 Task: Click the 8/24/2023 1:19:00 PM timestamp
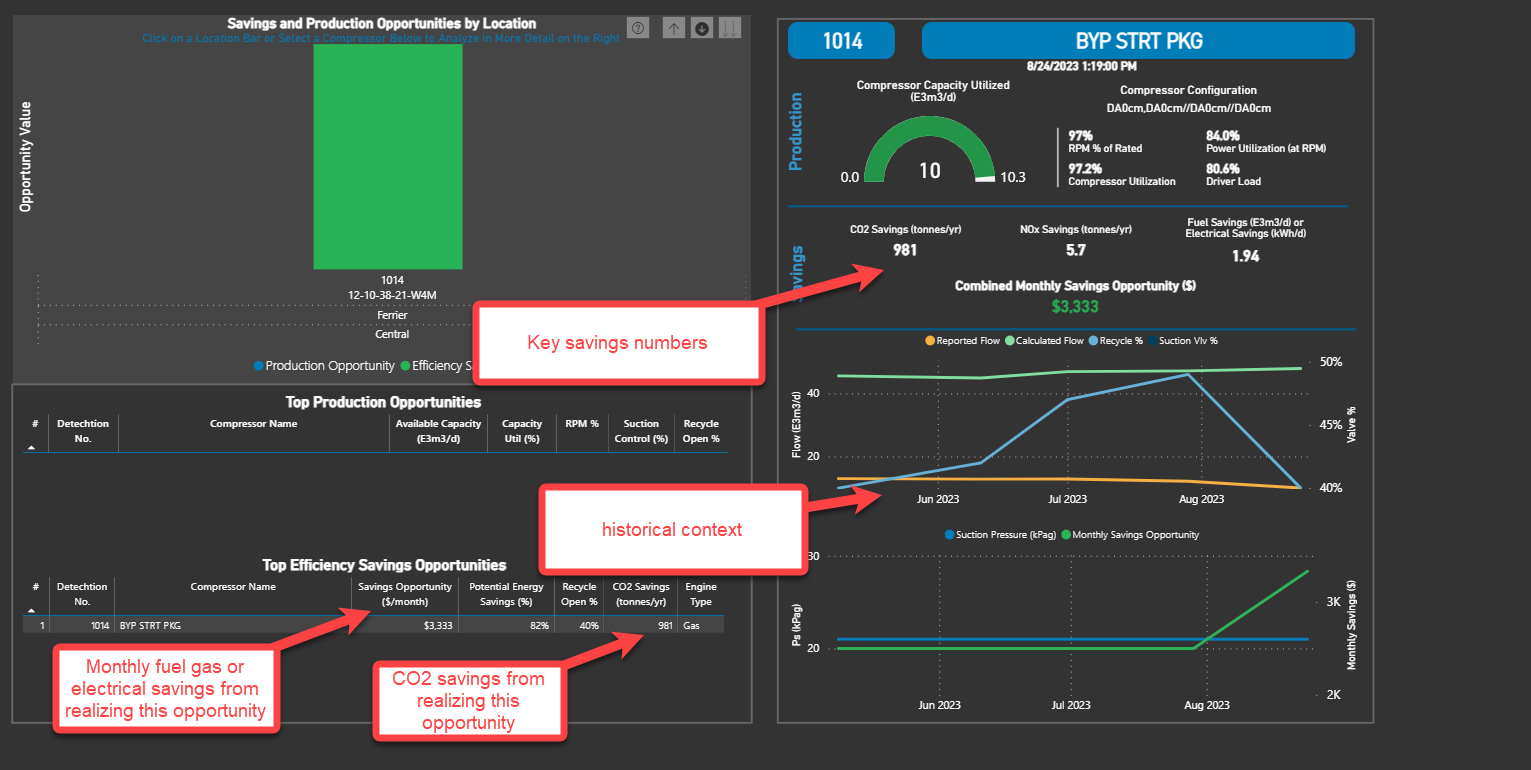click(x=1082, y=66)
